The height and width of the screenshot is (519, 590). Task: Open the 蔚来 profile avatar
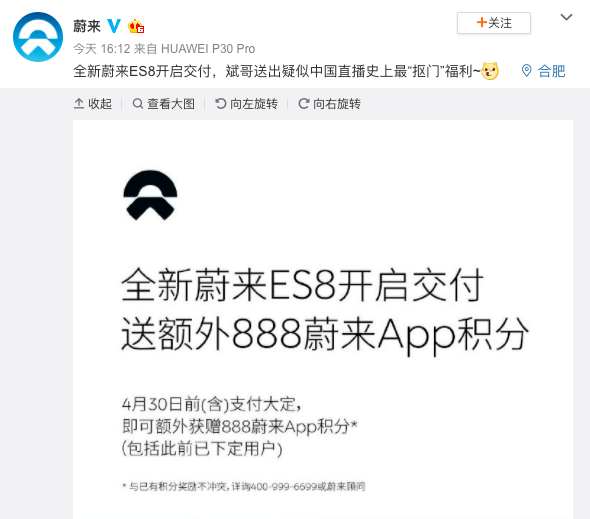point(38,37)
